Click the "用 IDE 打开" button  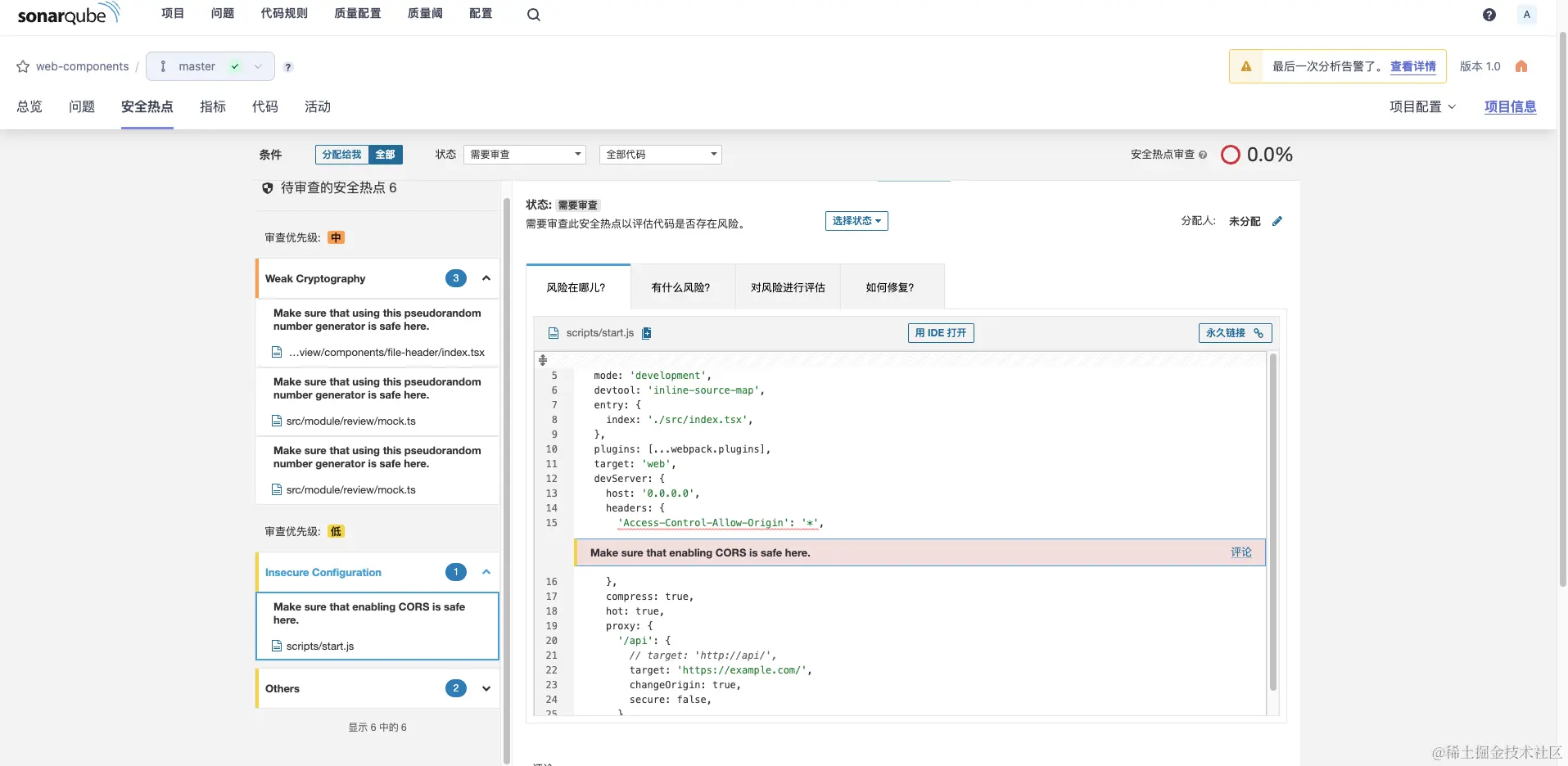point(941,333)
